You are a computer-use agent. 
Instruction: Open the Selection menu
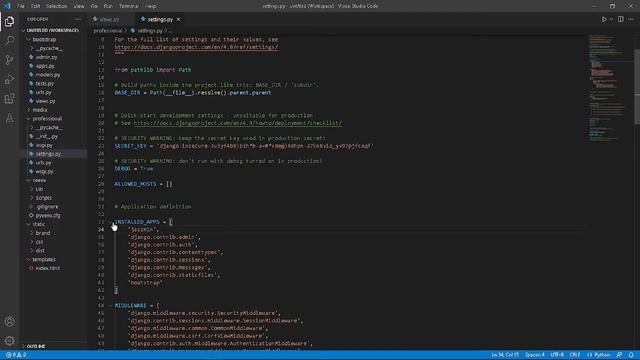(x=56, y=6)
